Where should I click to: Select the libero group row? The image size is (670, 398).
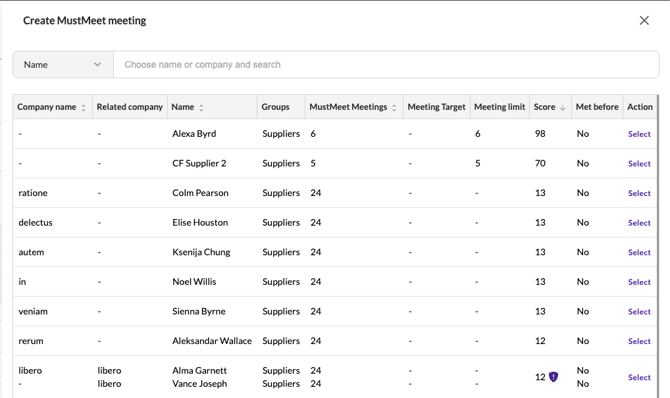(x=639, y=377)
